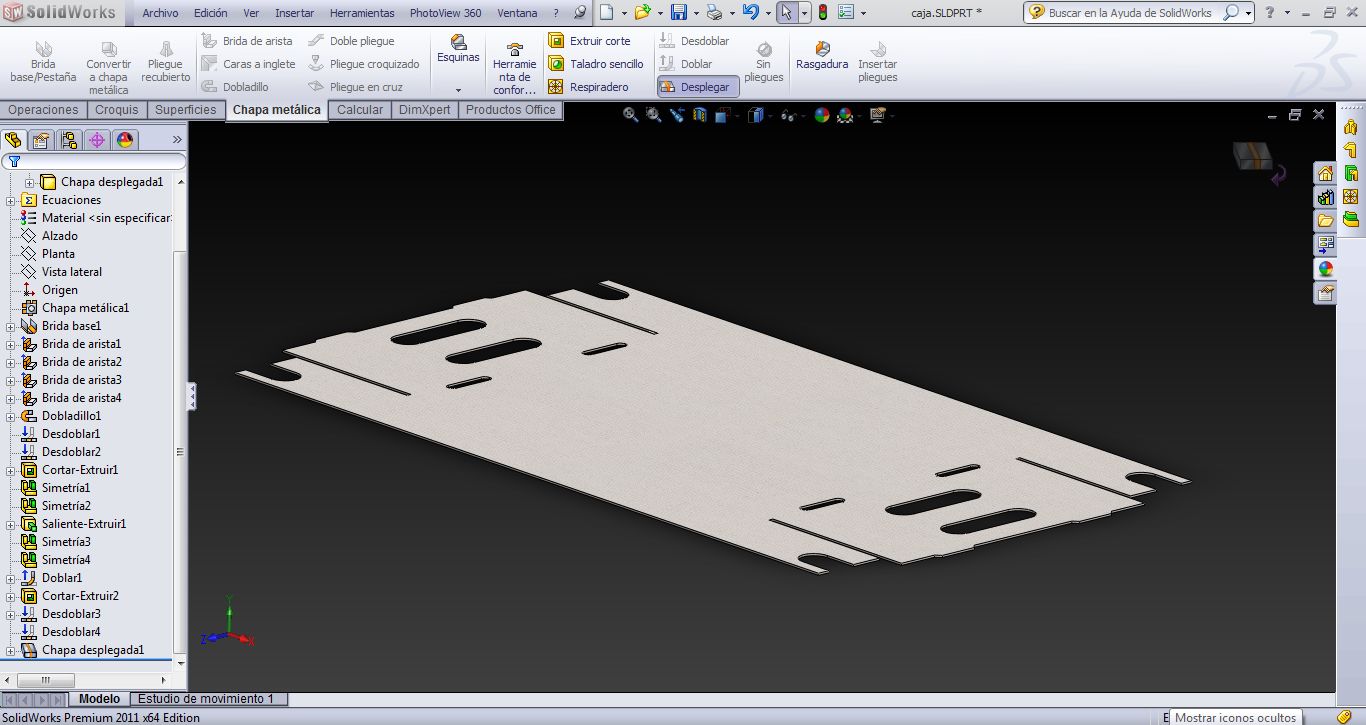1366x725 pixels.
Task: Switch to the Croquis tab
Action: [x=117, y=110]
